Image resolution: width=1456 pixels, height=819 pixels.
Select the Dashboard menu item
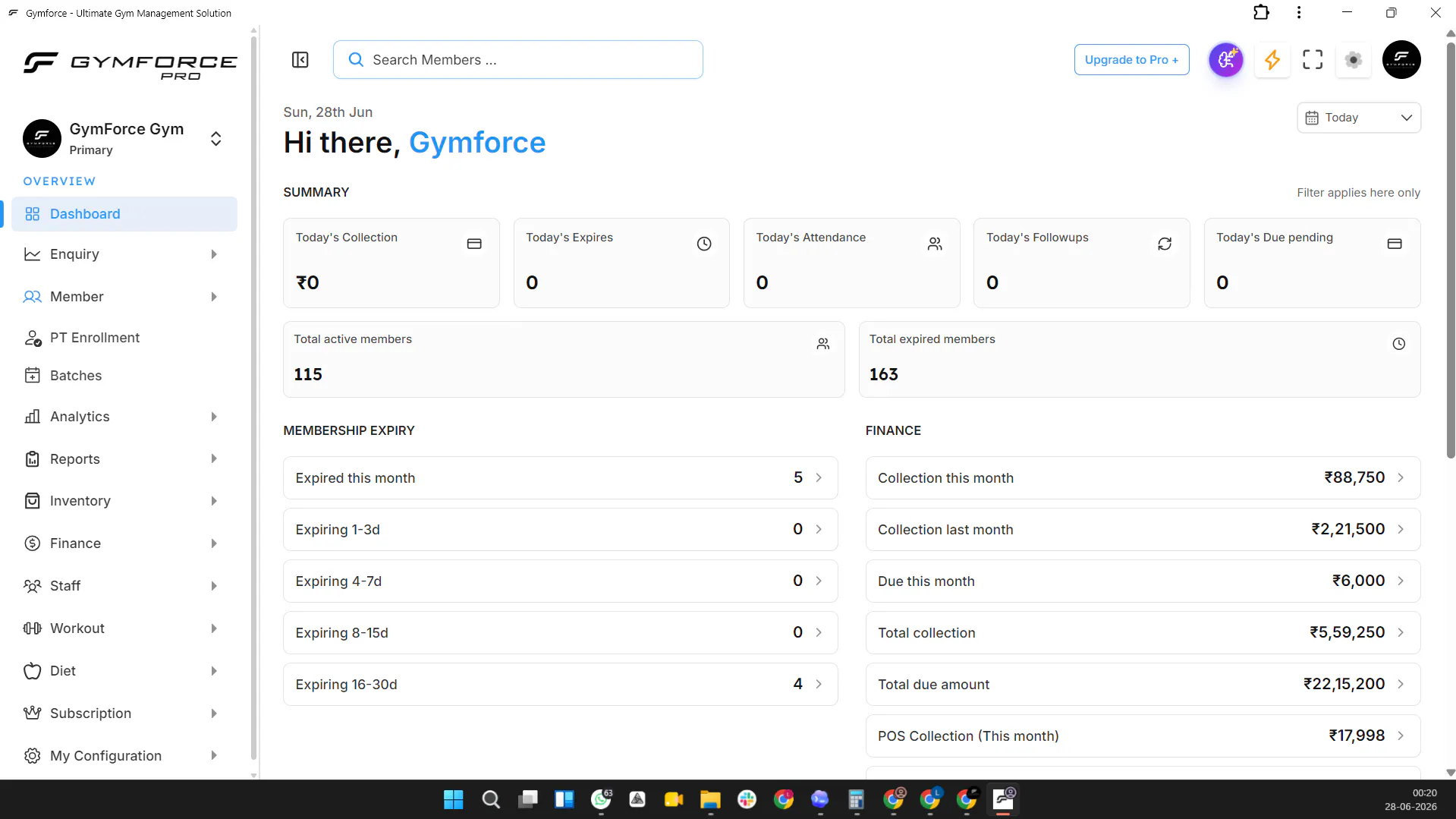click(x=124, y=214)
